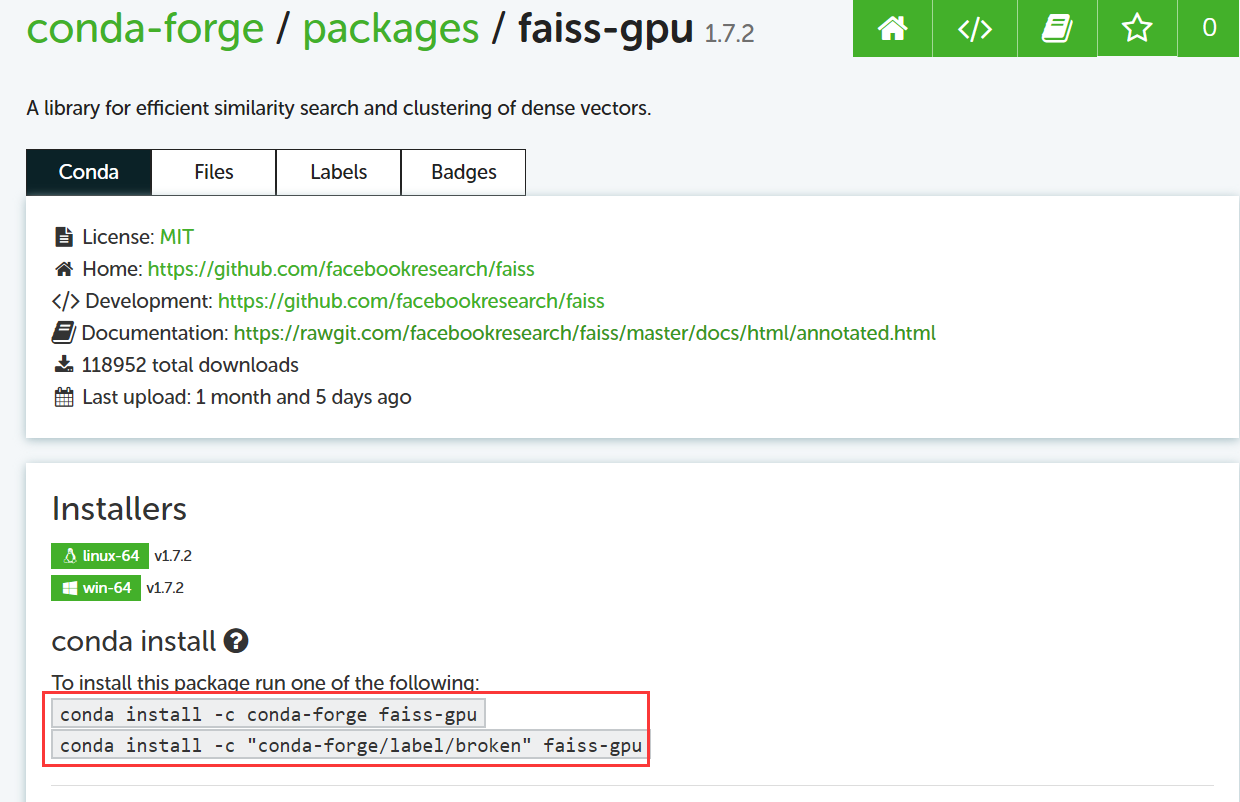Open the Home GitHub faiss link
This screenshot has height=802, width=1240.
coord(341,269)
